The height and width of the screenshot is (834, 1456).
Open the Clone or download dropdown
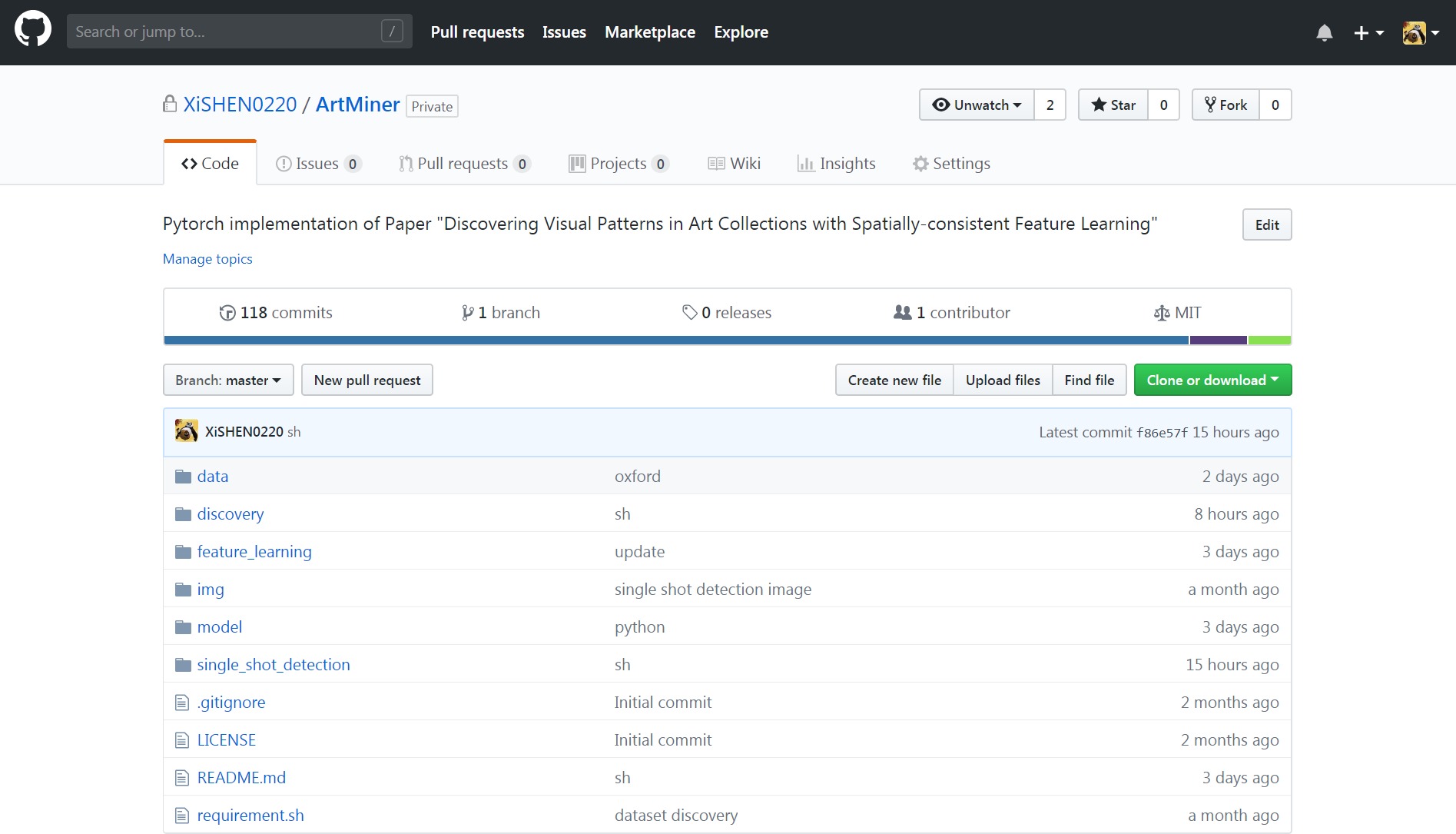pyautogui.click(x=1212, y=380)
